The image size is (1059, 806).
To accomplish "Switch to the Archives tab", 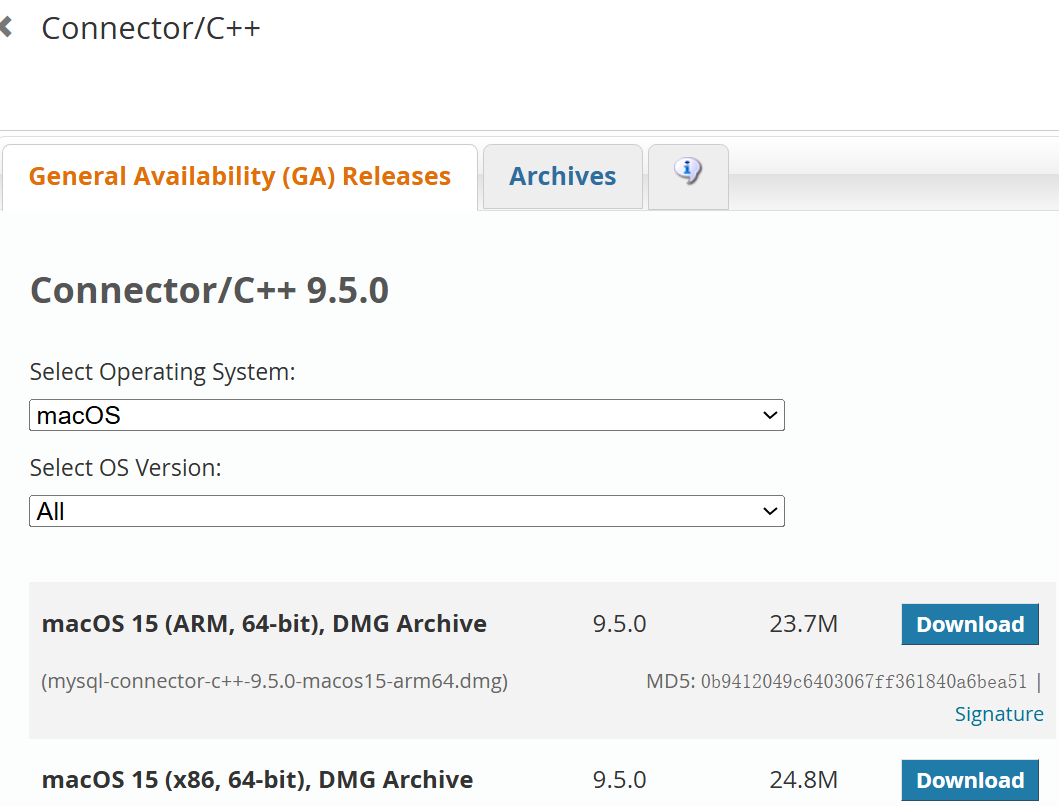I will click(562, 175).
